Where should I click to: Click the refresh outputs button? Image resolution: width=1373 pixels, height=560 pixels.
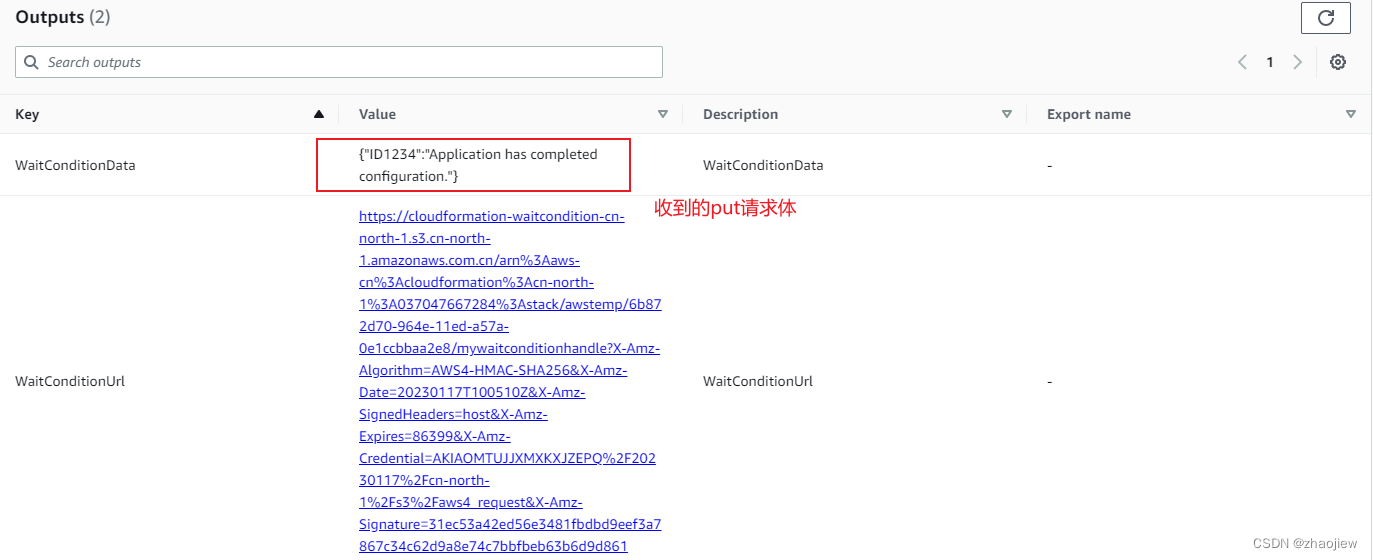1326,18
